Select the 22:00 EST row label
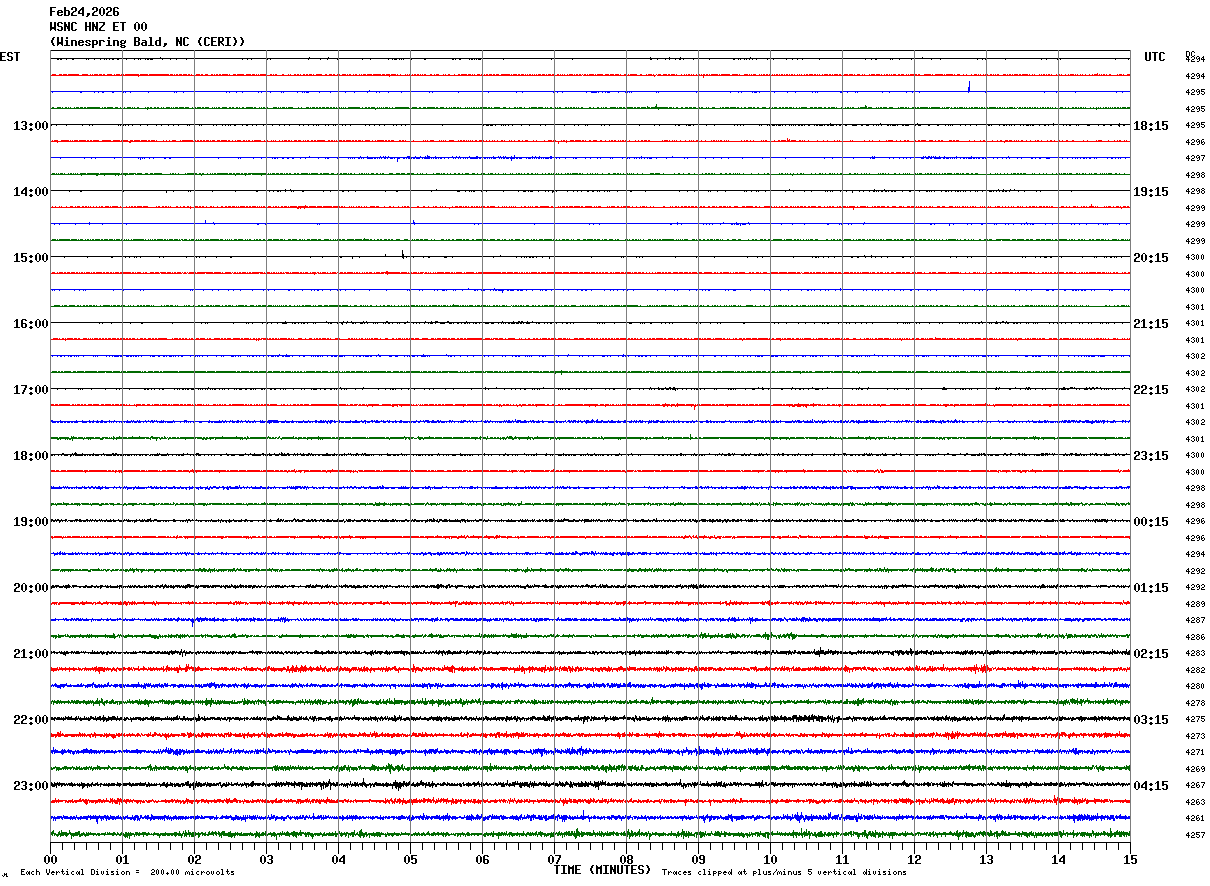The image size is (1210, 886). tap(30, 720)
